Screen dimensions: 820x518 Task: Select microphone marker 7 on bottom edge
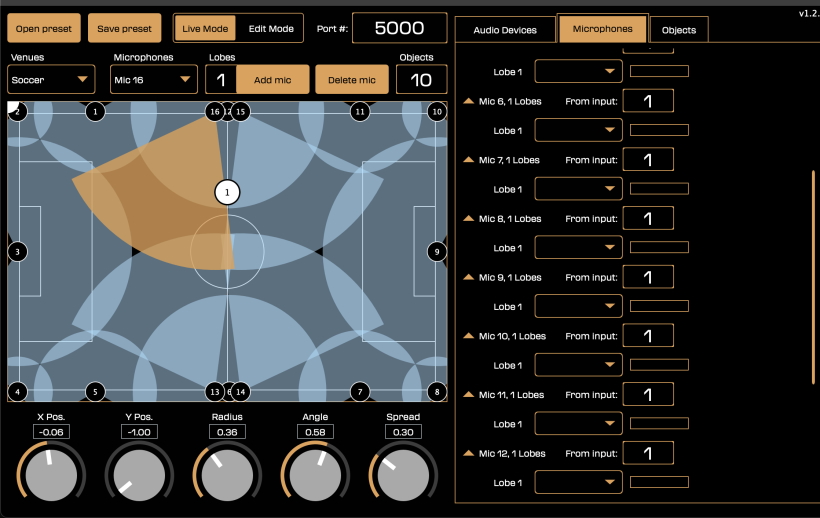point(359,391)
